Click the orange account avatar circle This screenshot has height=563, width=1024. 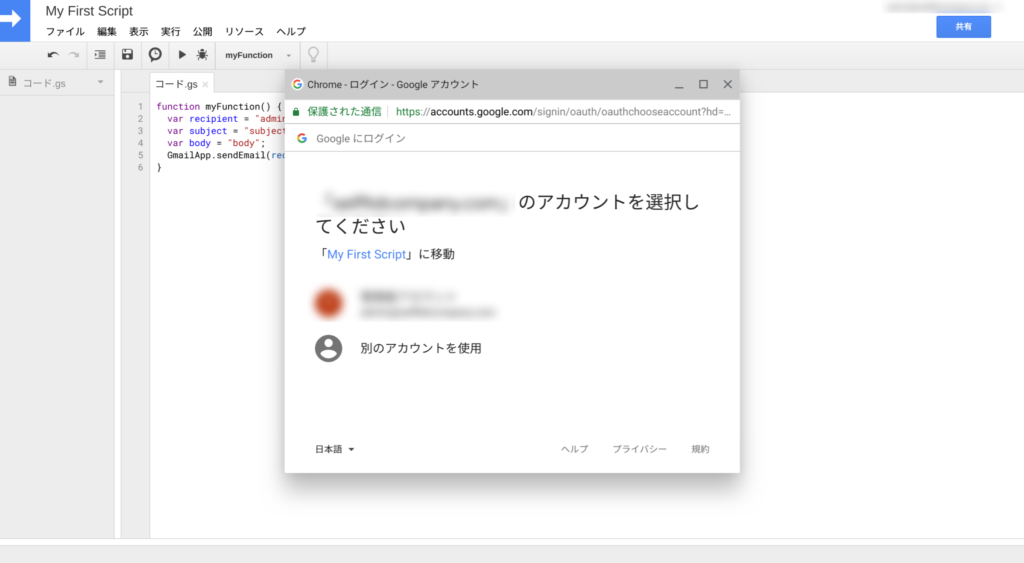click(x=328, y=304)
